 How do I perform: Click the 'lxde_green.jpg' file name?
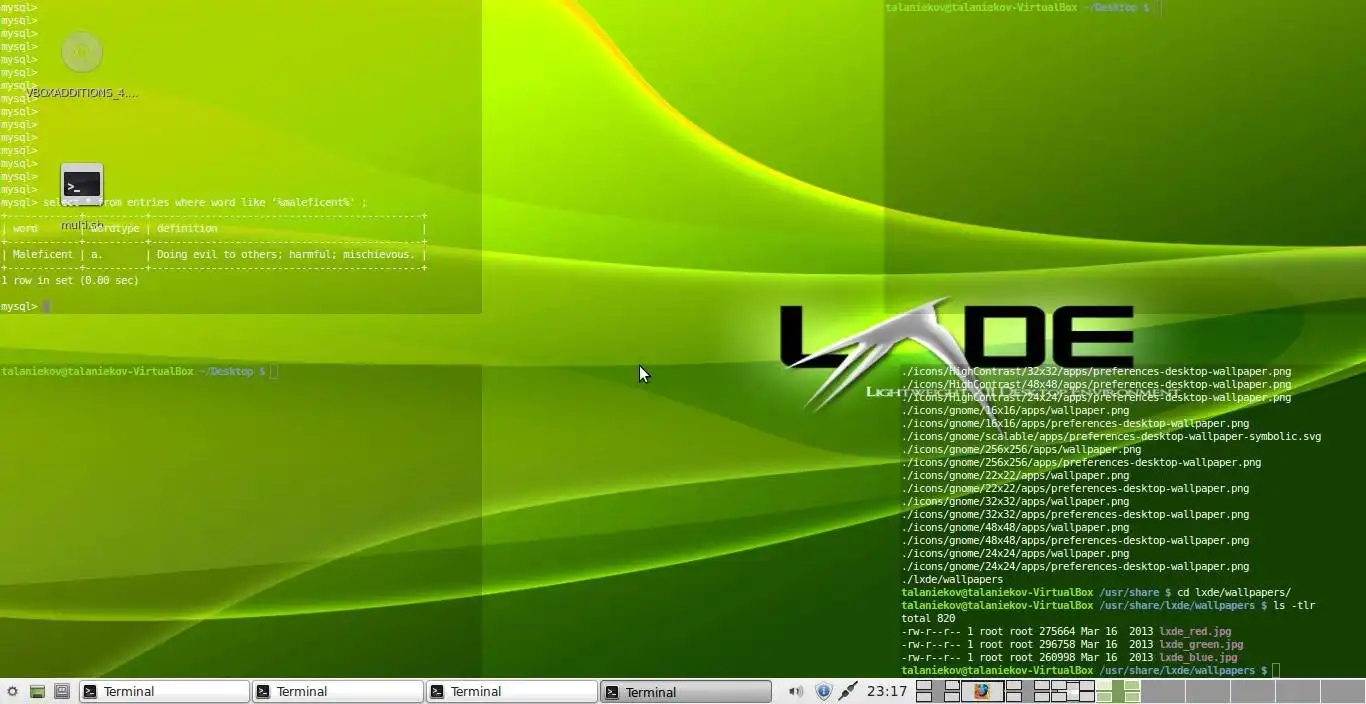(1201, 644)
